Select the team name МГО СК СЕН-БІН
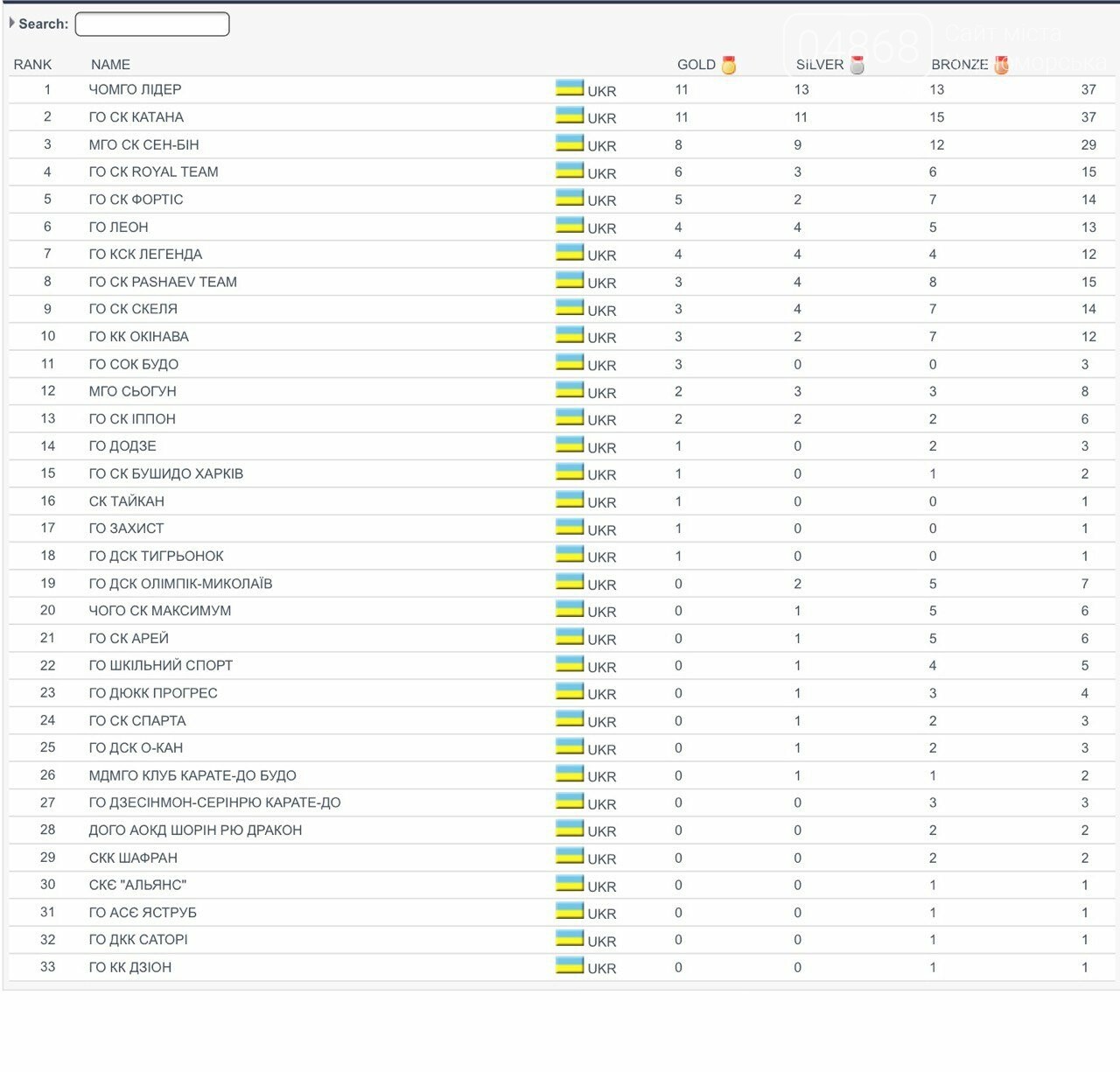Screen dimensions: 1120x1072 [143, 144]
